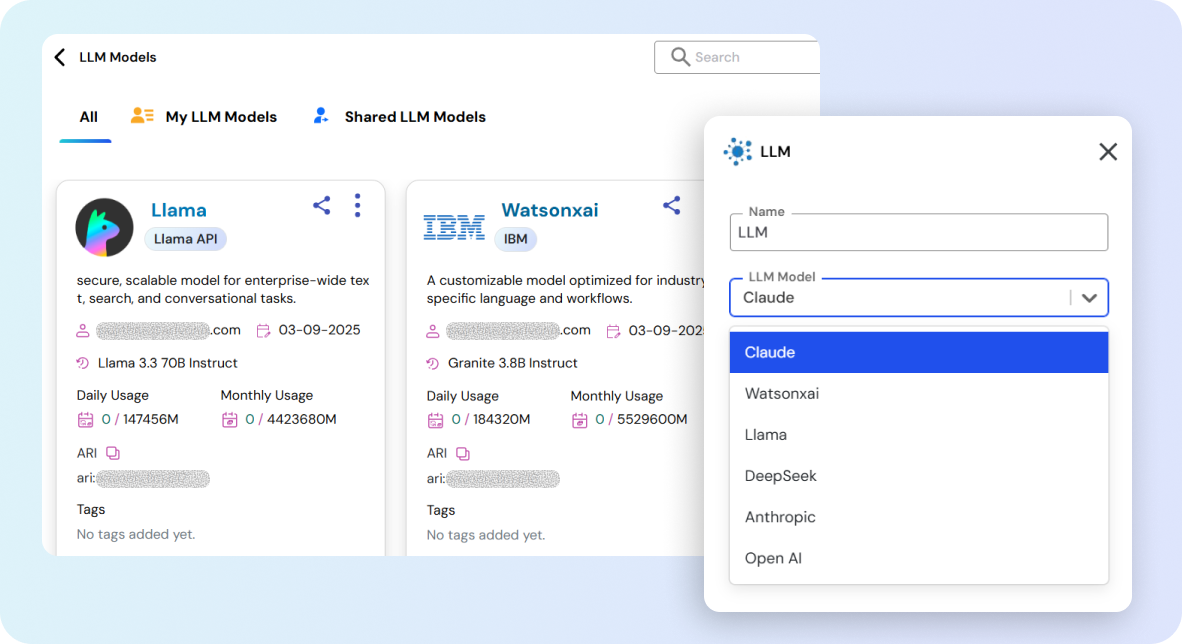The width and height of the screenshot is (1182, 644).
Task: Click the LLM Model combo box showing Claude
Action: [x=918, y=298]
